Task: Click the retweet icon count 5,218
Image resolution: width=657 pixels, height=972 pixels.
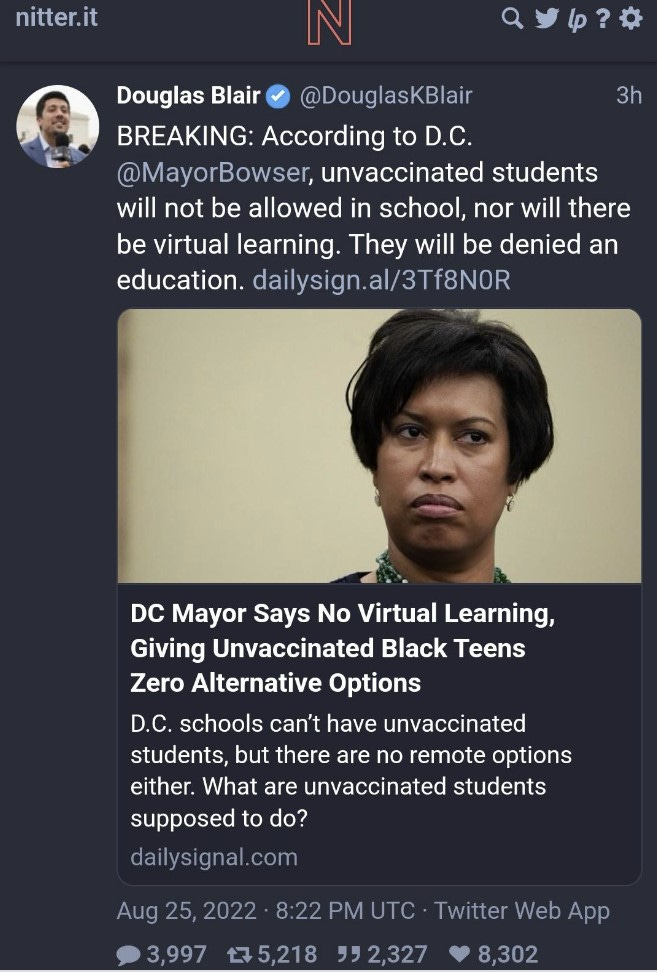Action: point(271,953)
